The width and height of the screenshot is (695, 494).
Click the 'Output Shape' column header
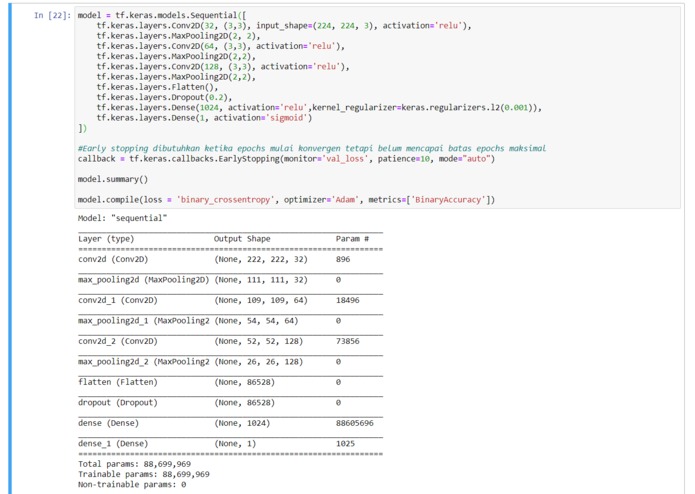point(242,239)
